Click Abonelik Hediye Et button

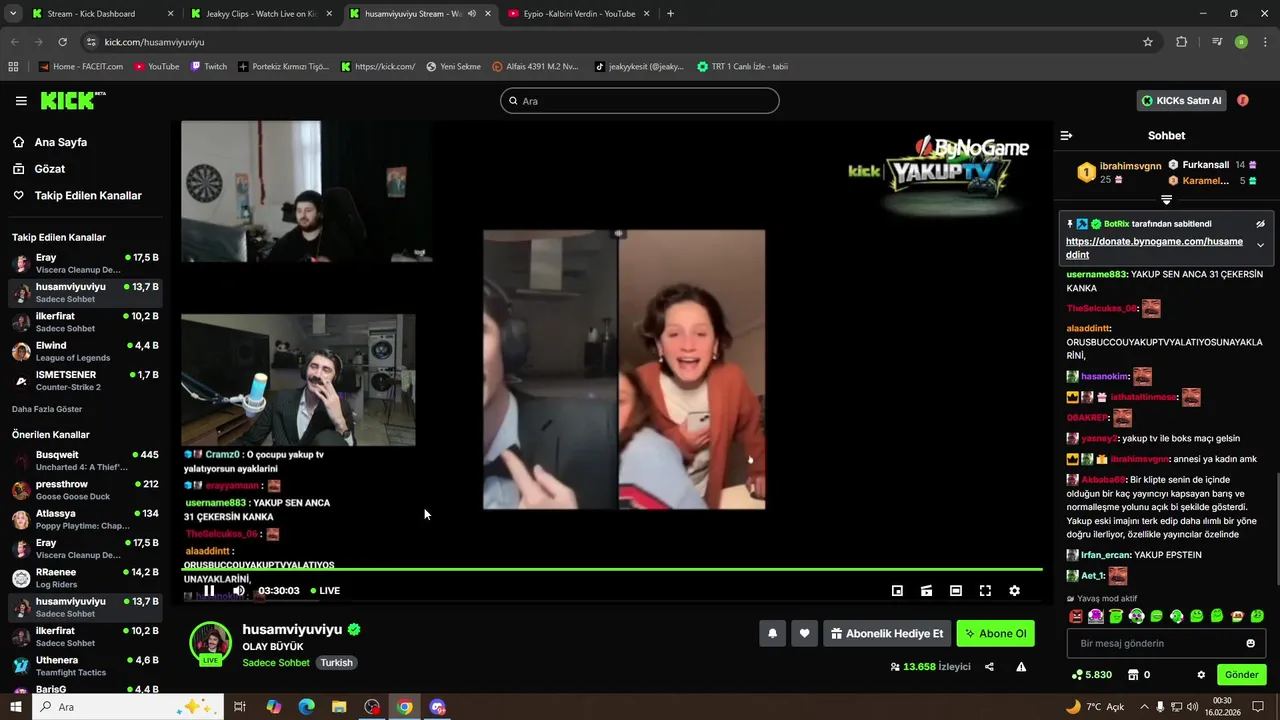pos(886,633)
